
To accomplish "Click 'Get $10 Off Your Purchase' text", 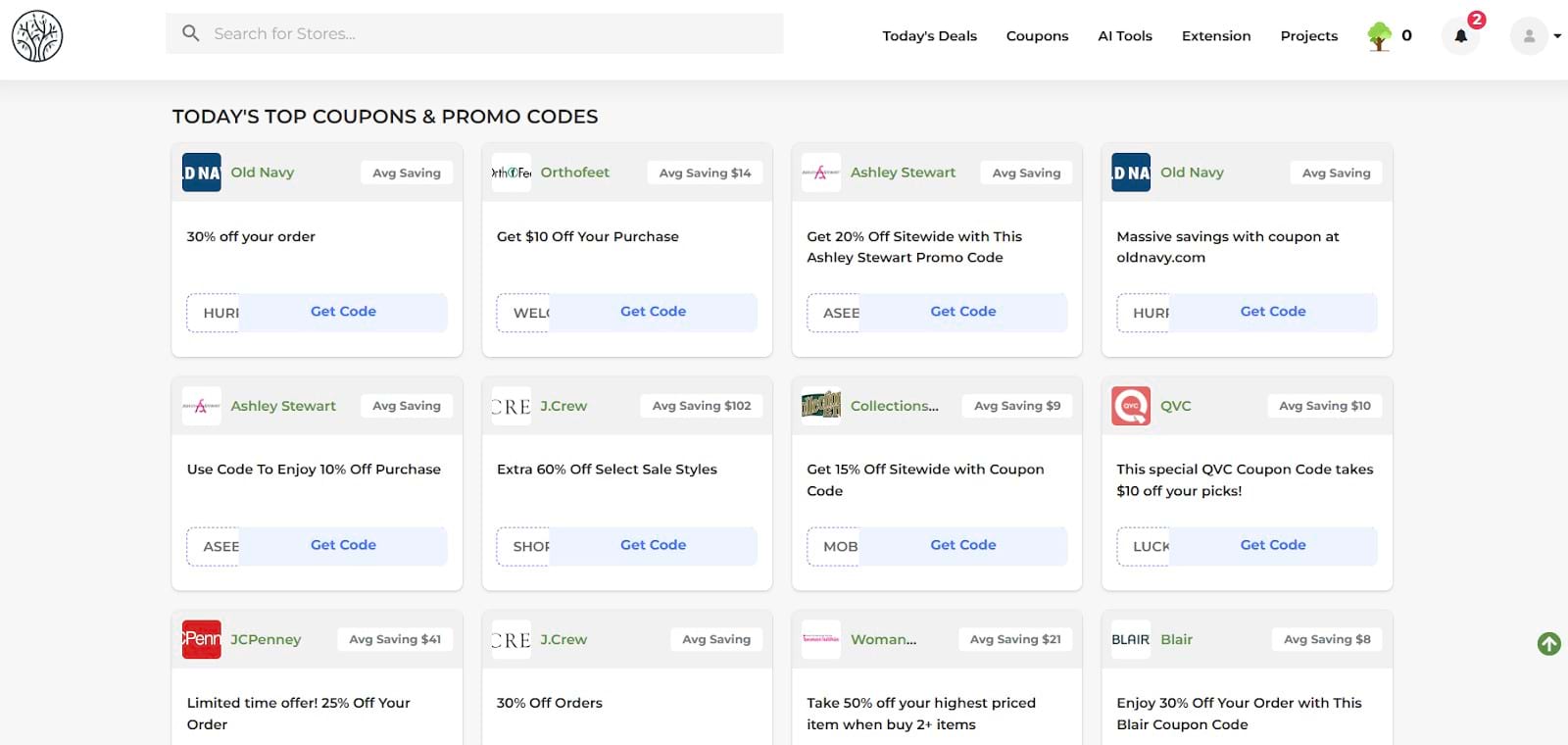I will coord(587,236).
